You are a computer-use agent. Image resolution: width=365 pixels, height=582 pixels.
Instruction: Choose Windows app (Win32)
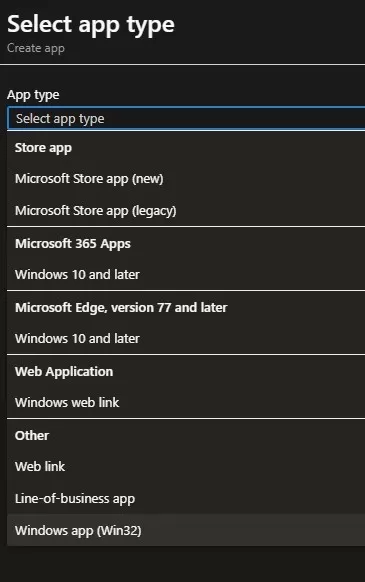point(186,530)
